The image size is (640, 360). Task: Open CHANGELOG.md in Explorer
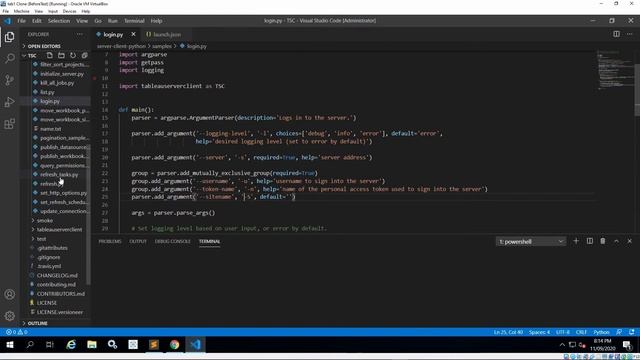[x=57, y=276]
